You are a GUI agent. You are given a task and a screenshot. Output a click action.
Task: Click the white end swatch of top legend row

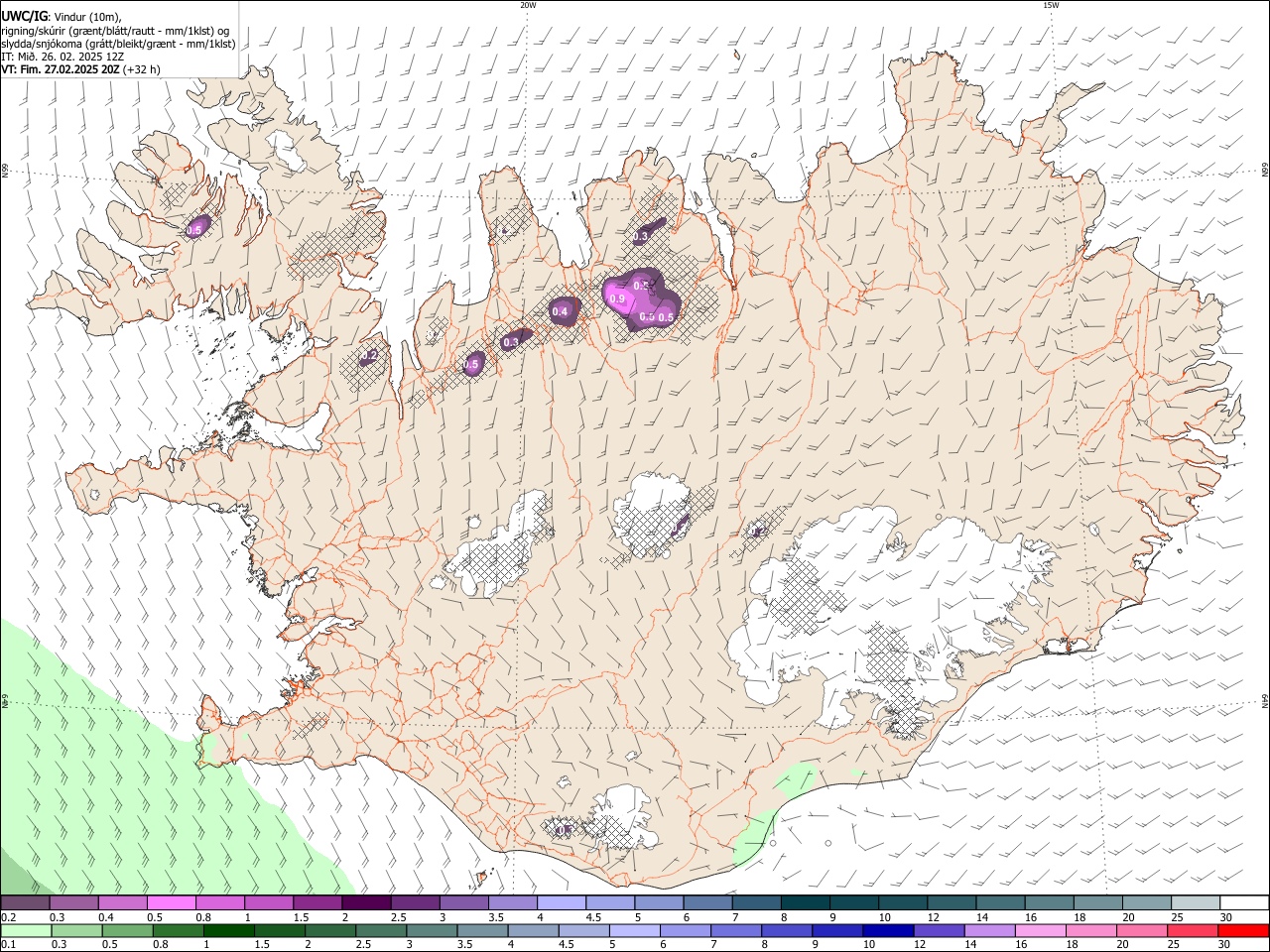[x=1244, y=903]
